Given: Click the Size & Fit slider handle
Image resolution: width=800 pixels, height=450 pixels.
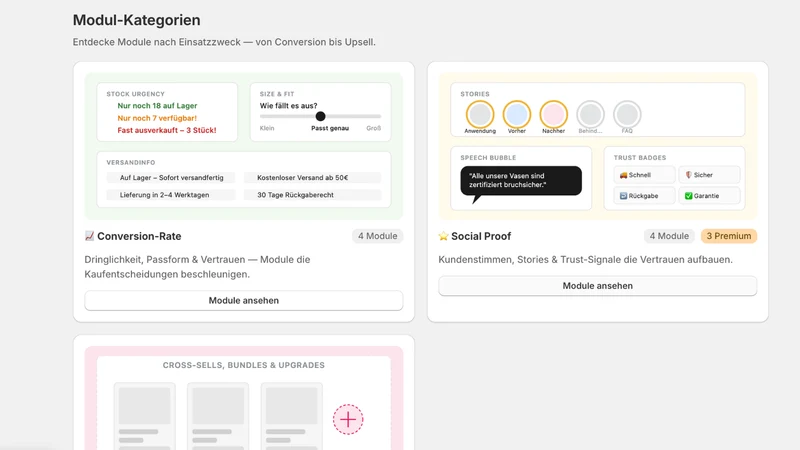Looking at the screenshot, I should (320, 116).
